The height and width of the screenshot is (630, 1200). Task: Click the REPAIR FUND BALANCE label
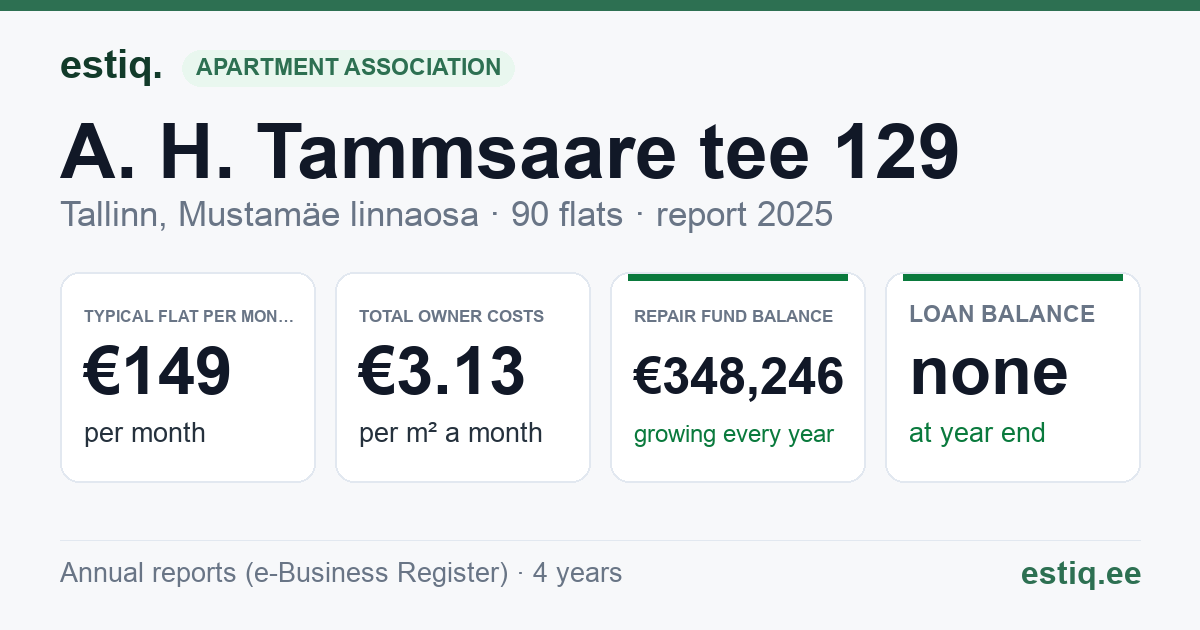(x=733, y=316)
